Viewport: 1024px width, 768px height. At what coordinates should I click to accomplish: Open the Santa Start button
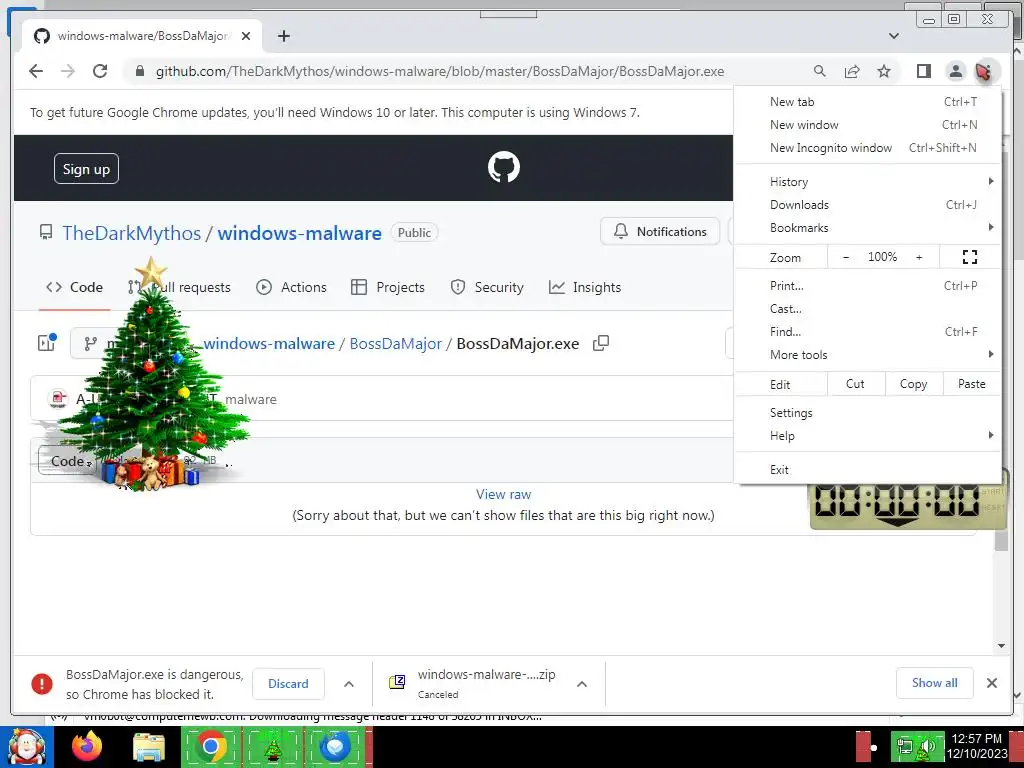click(x=26, y=747)
